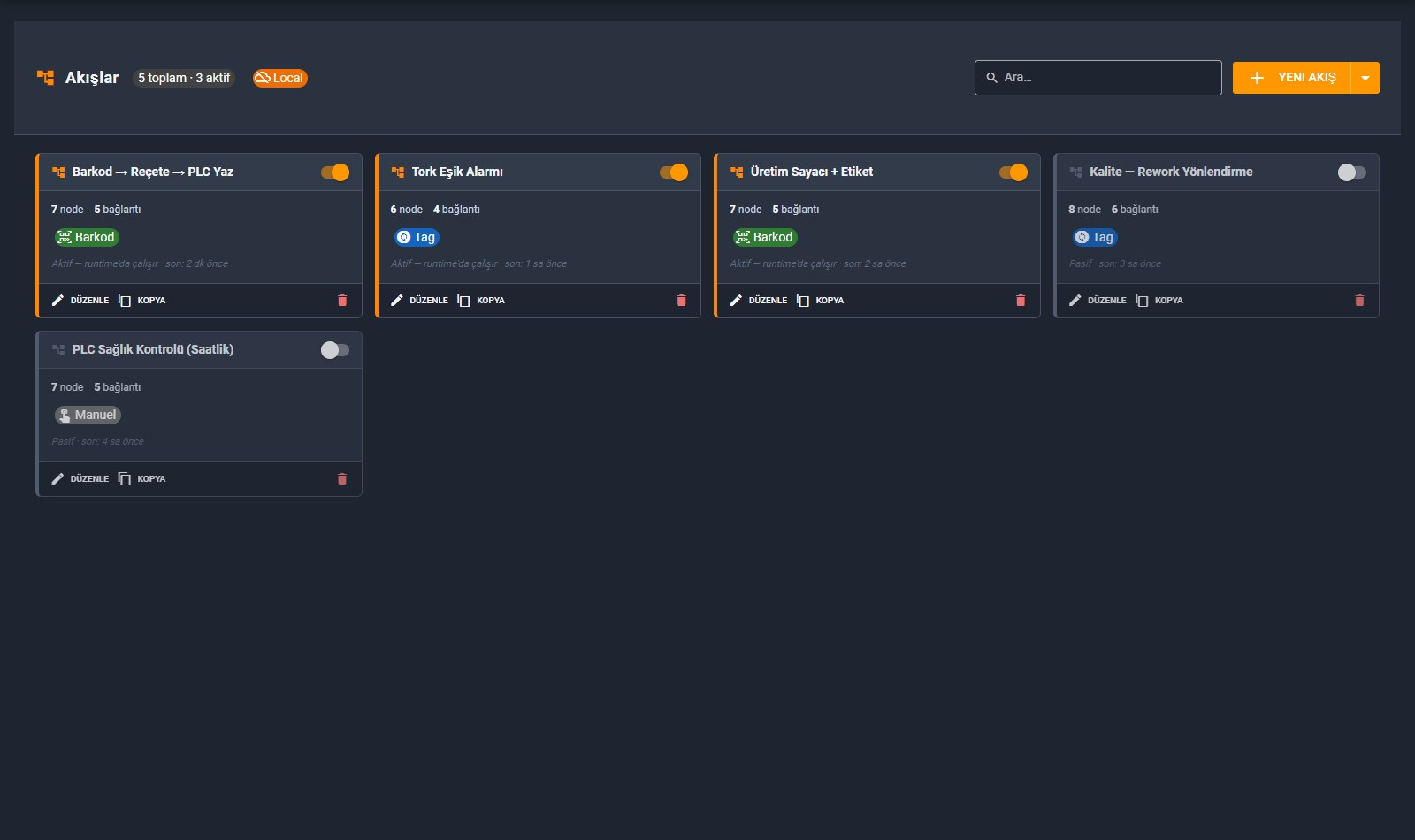
Task: Activate PLC Sağlık Kontrolü (Saatlik) switch
Action: coord(335,350)
